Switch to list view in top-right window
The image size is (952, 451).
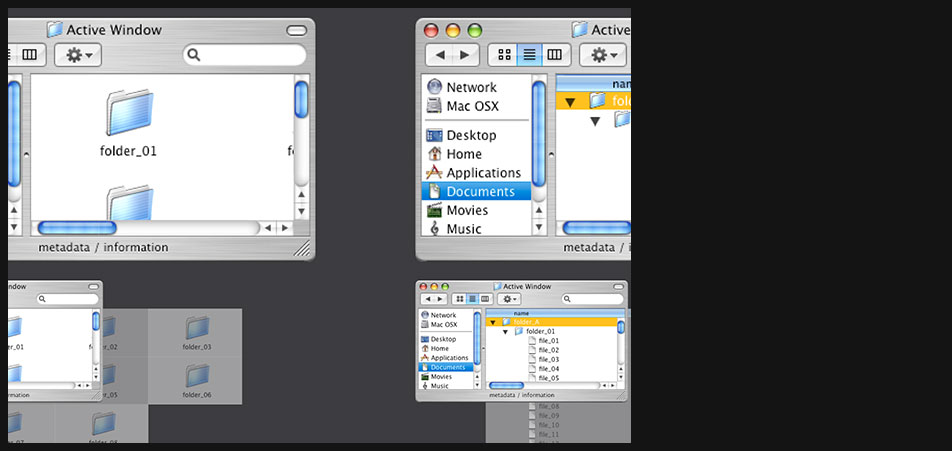click(x=529, y=55)
